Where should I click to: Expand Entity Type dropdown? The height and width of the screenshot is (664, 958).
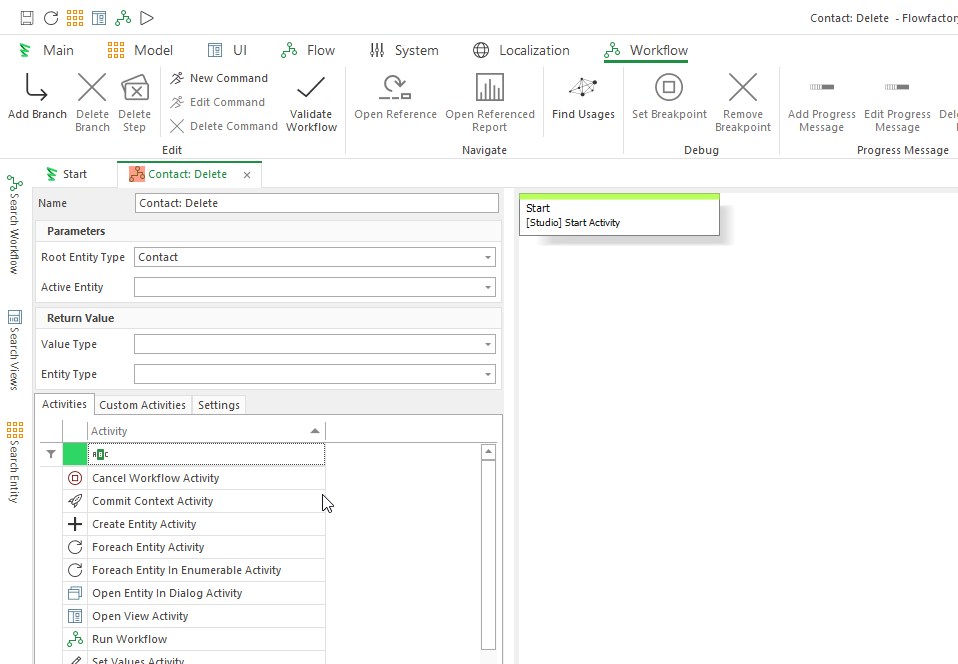click(x=488, y=374)
